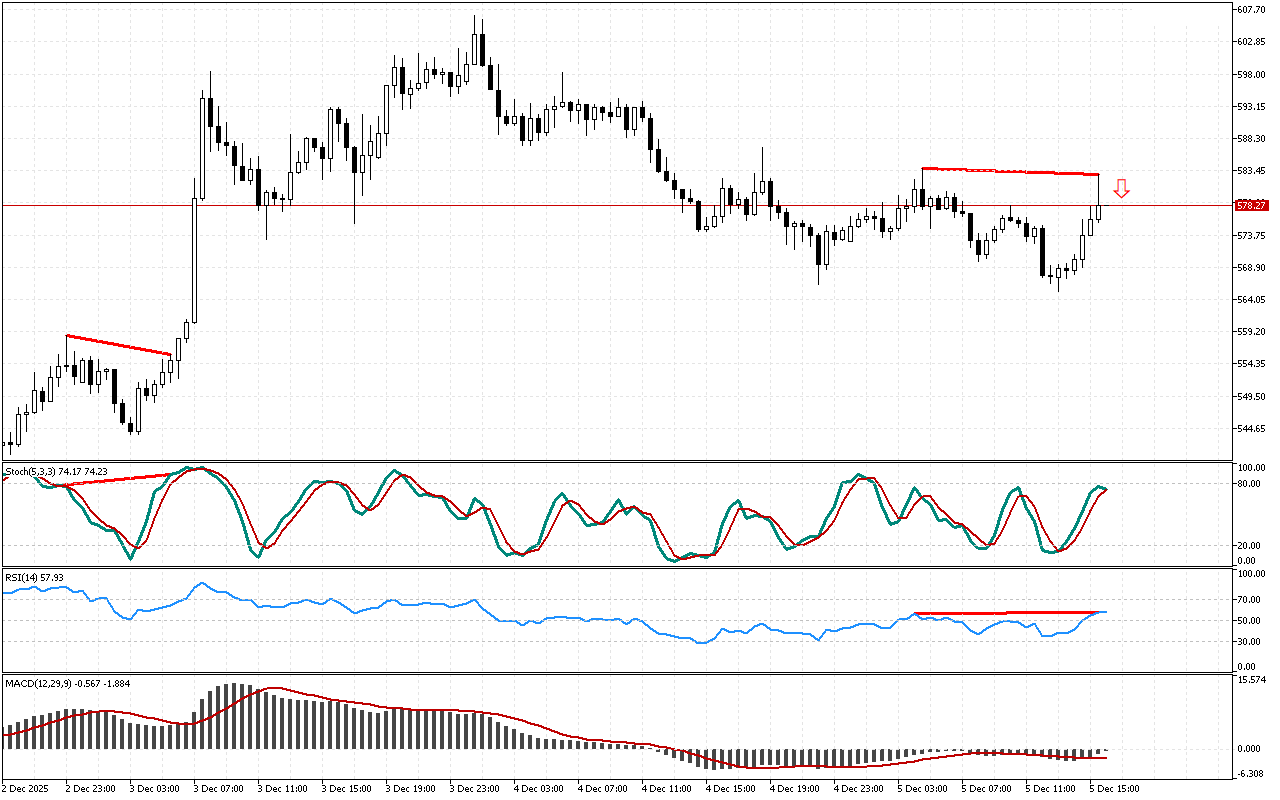Screen dimensions: 1280x800
Task: Click the red down arrow marker
Action: [1122, 188]
